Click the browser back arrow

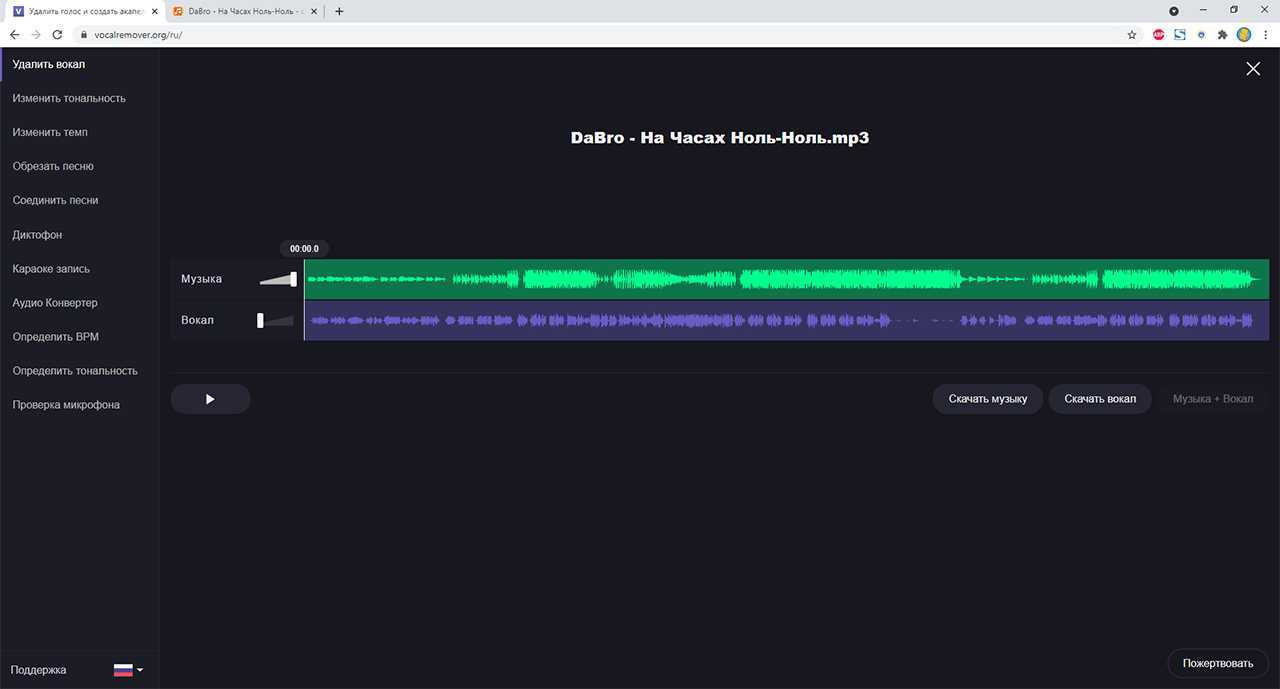pyautogui.click(x=14, y=34)
